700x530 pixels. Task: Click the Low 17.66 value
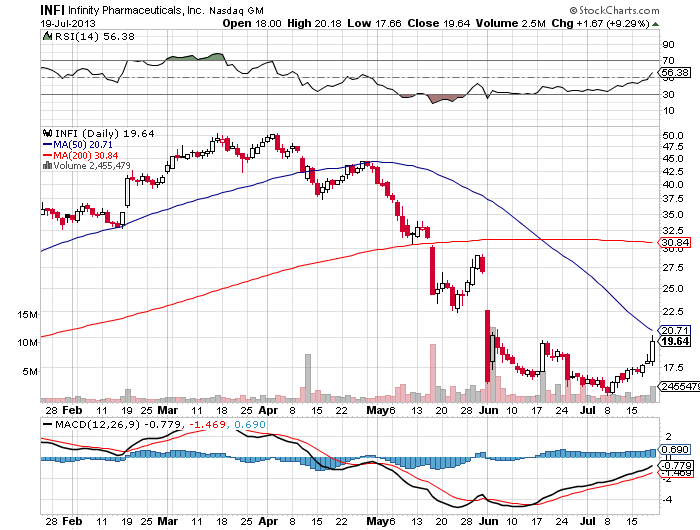(x=374, y=23)
